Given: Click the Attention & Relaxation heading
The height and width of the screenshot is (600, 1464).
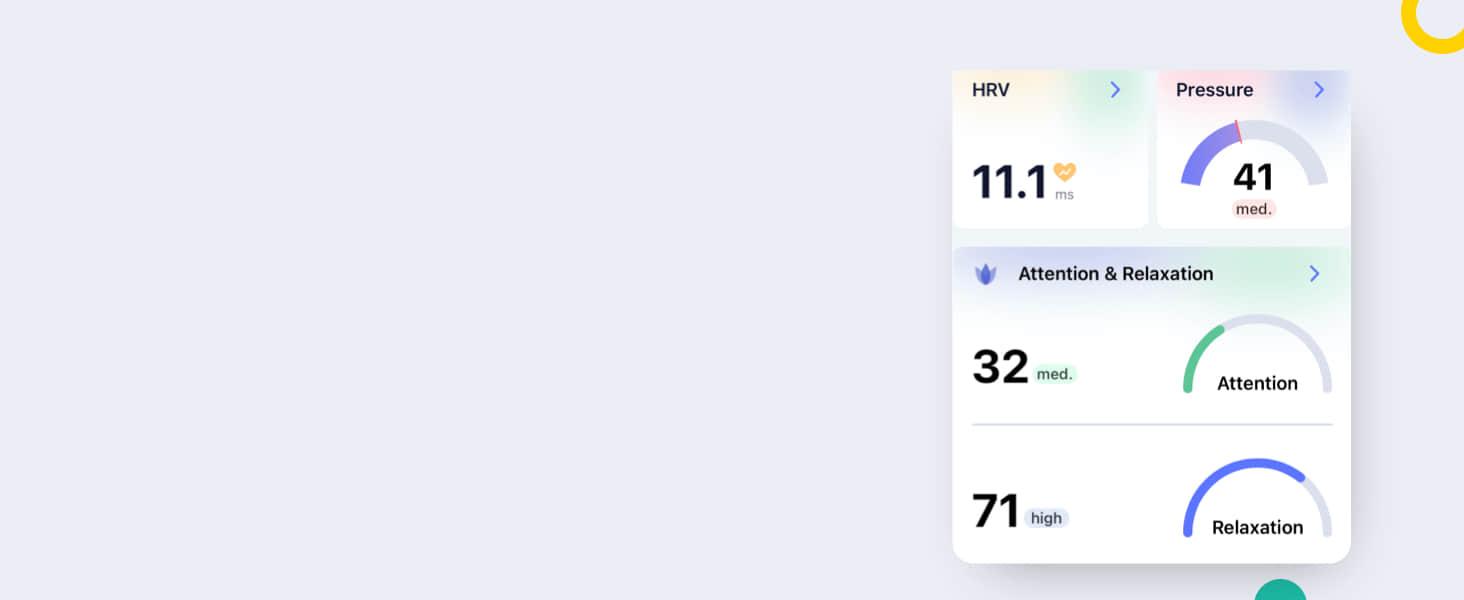Looking at the screenshot, I should pyautogui.click(x=1115, y=274).
